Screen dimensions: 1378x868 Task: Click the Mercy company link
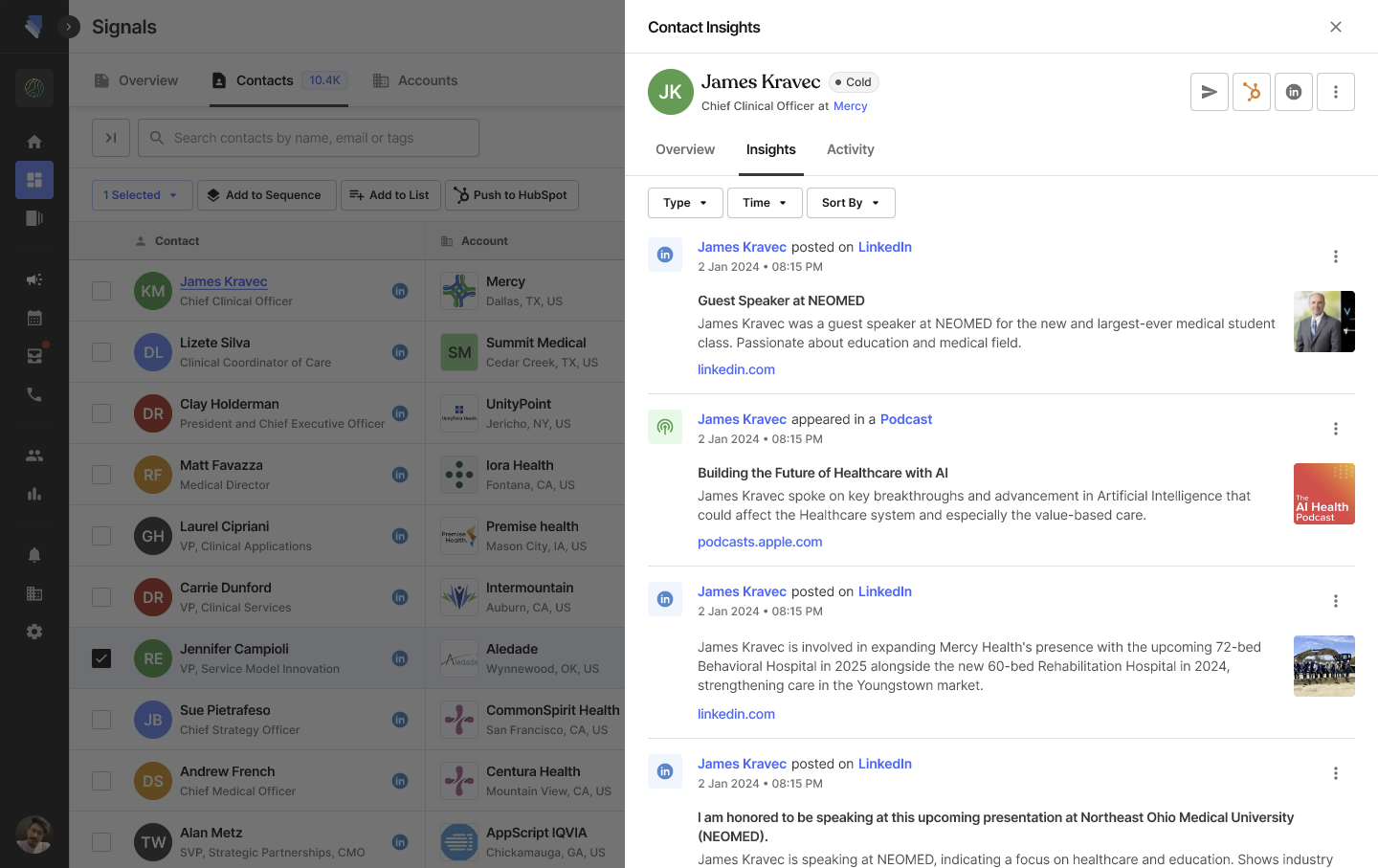[x=850, y=106]
